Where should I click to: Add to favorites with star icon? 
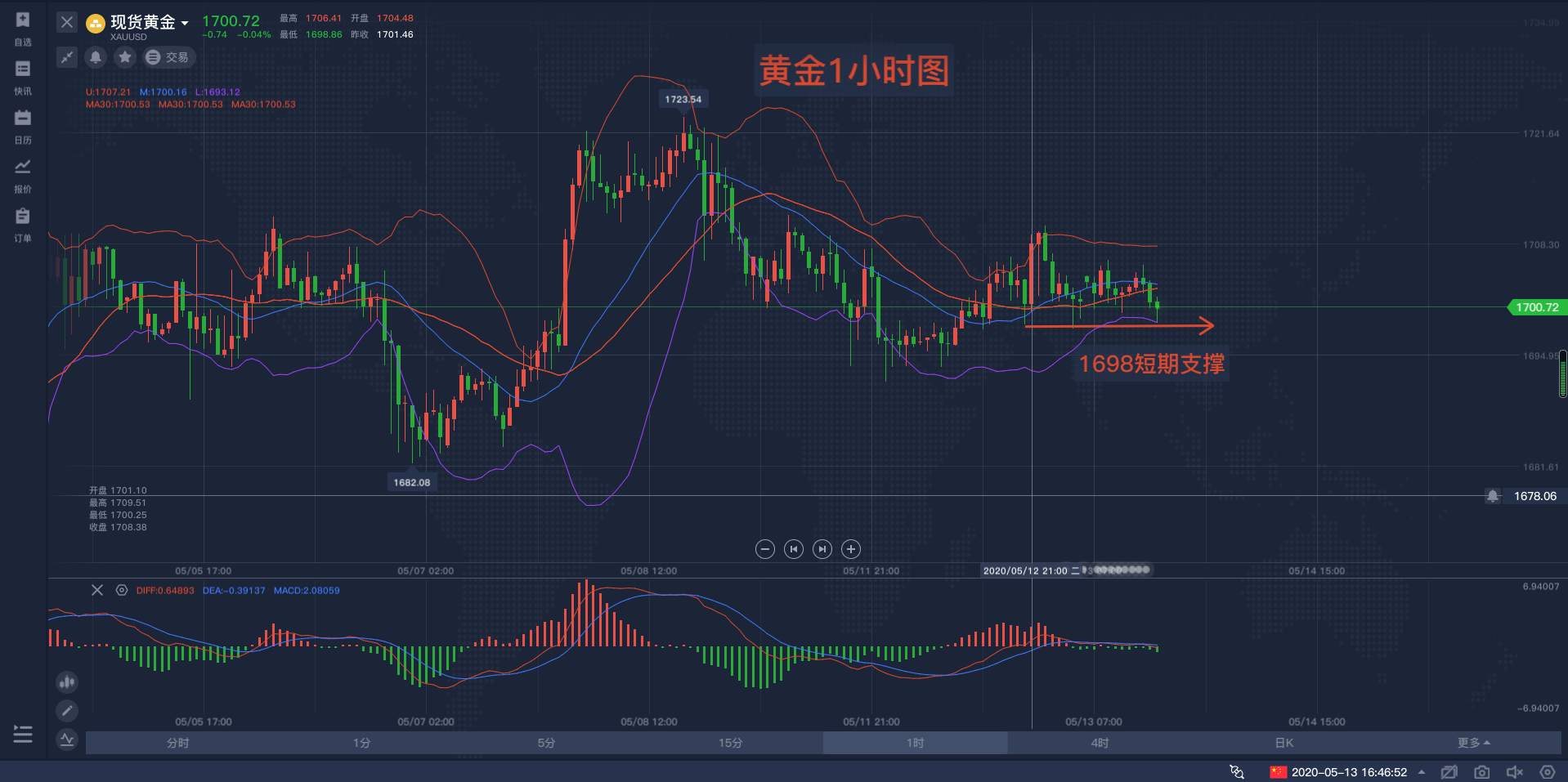pos(125,57)
